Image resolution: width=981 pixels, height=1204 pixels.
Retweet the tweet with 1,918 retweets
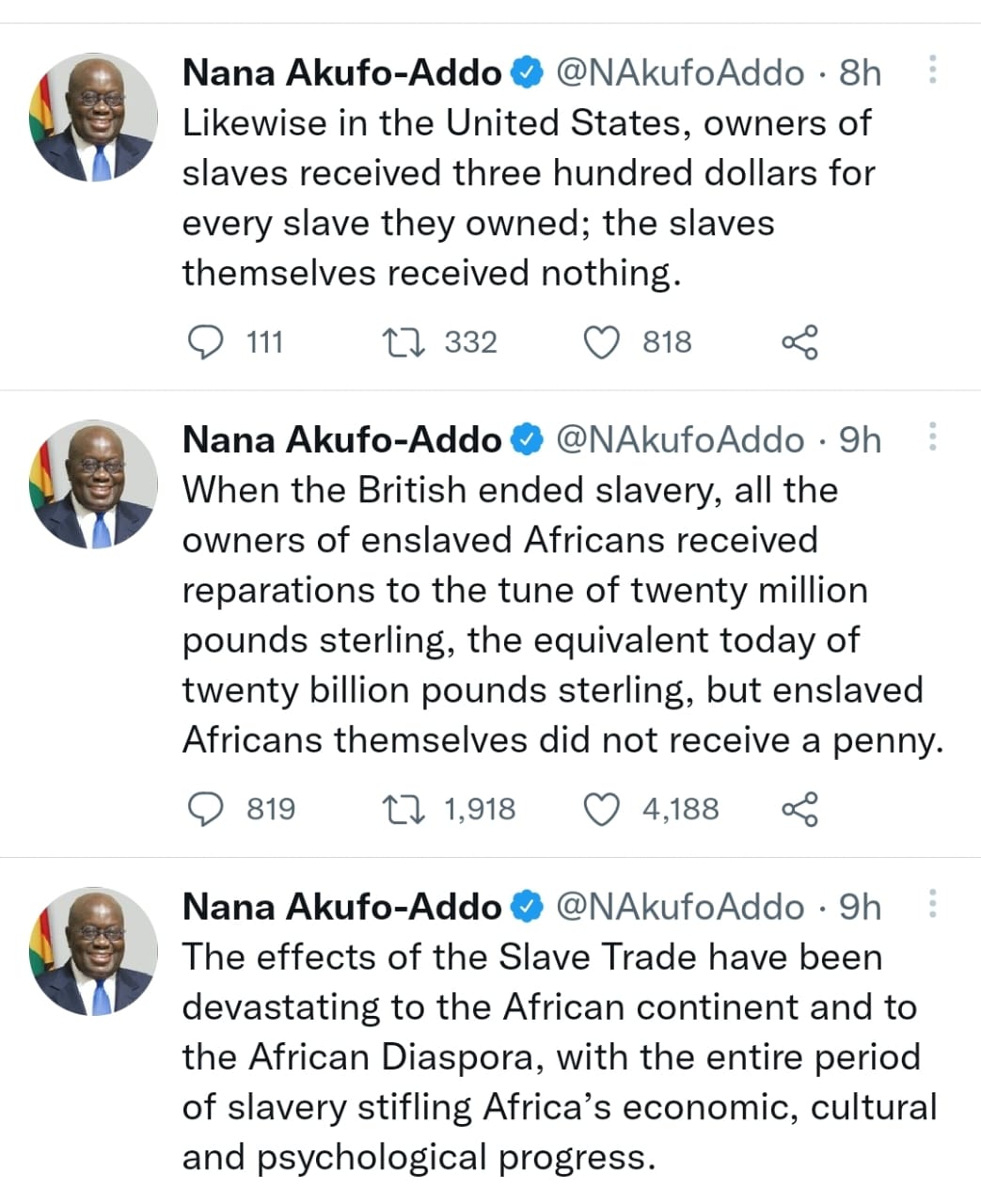[404, 809]
